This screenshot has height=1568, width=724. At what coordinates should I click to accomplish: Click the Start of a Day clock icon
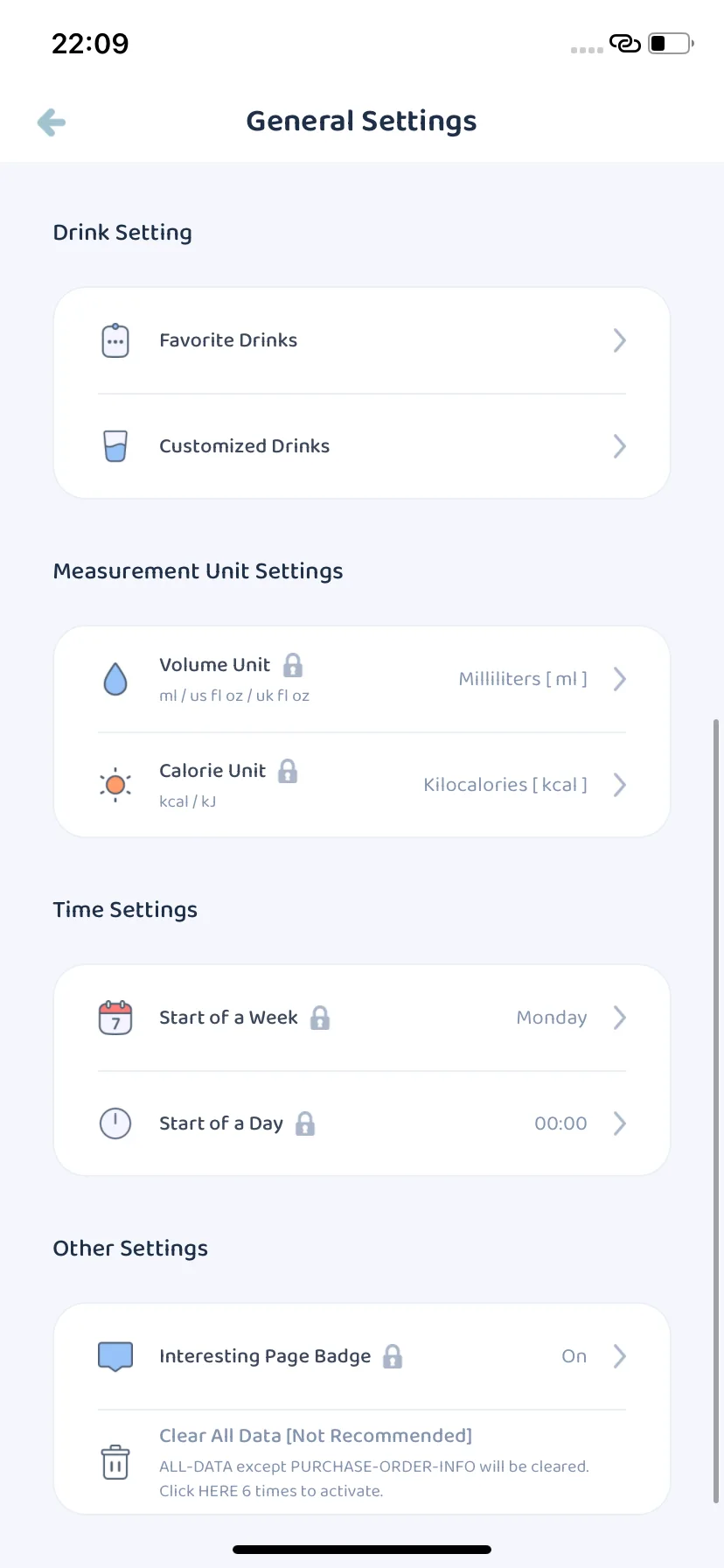coord(115,1123)
